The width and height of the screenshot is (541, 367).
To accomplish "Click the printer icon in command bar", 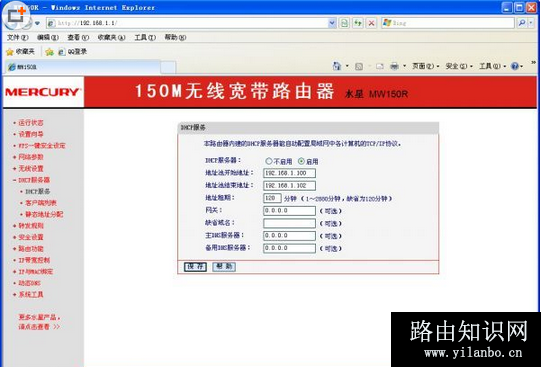I will point(394,66).
